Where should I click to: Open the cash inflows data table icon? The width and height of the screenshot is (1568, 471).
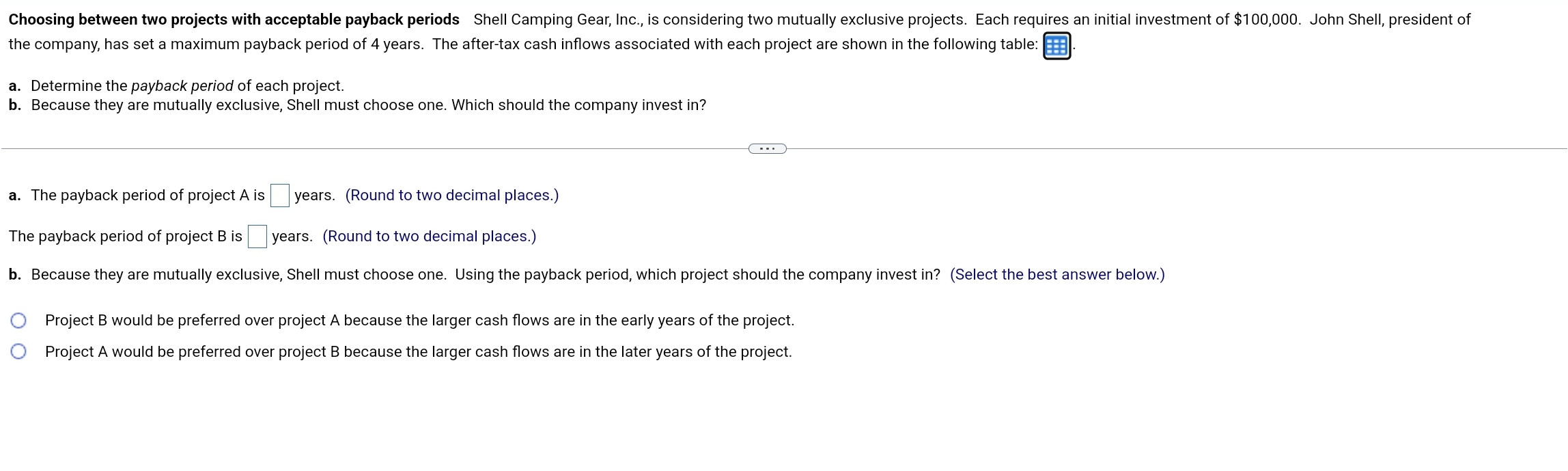click(x=1056, y=46)
